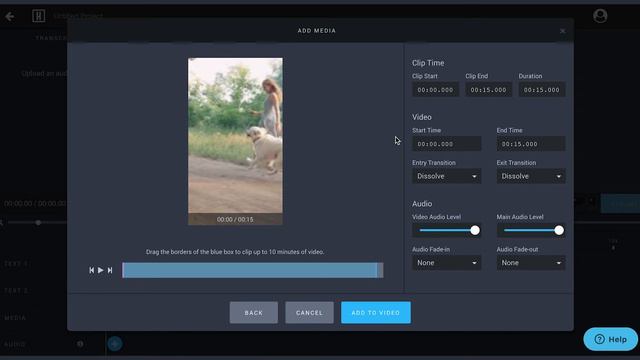This screenshot has height=360, width=640.
Task: Play the video preview
Action: click(x=101, y=270)
